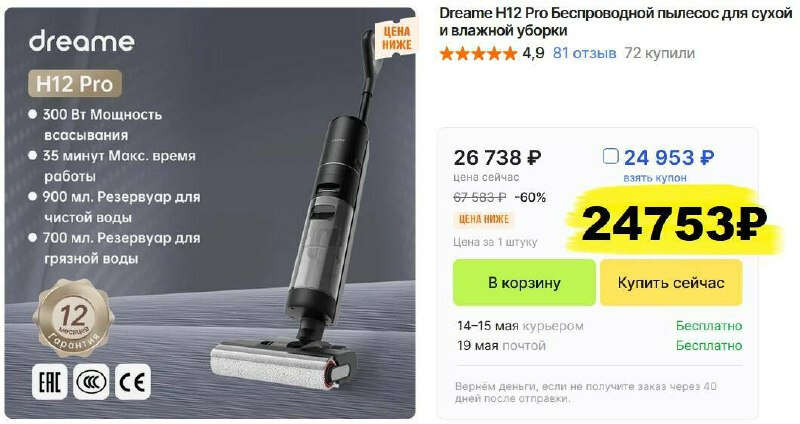
Task: Click the orange star rating icons
Action: coord(478,53)
